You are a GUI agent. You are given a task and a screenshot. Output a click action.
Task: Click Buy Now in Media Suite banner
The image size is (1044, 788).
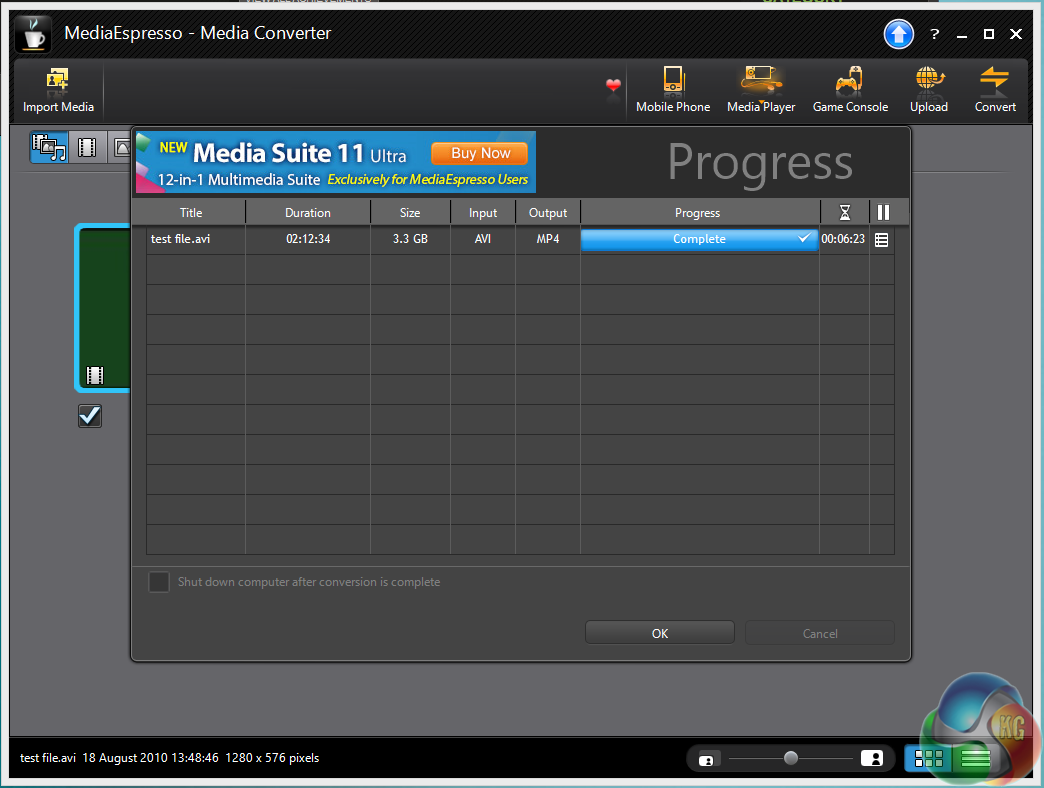point(480,153)
